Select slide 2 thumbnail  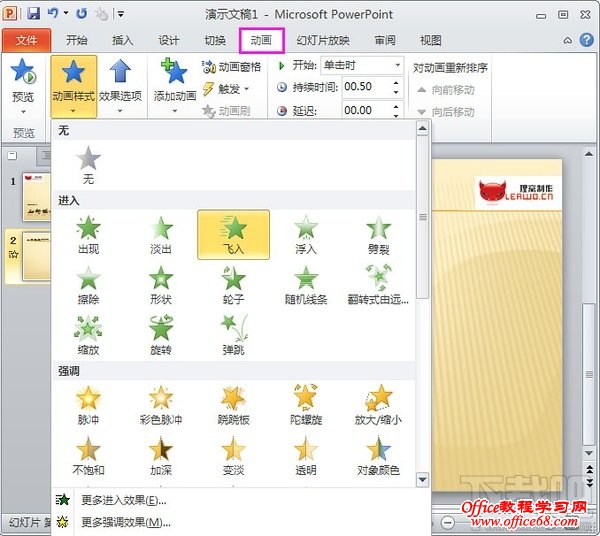pos(36,256)
